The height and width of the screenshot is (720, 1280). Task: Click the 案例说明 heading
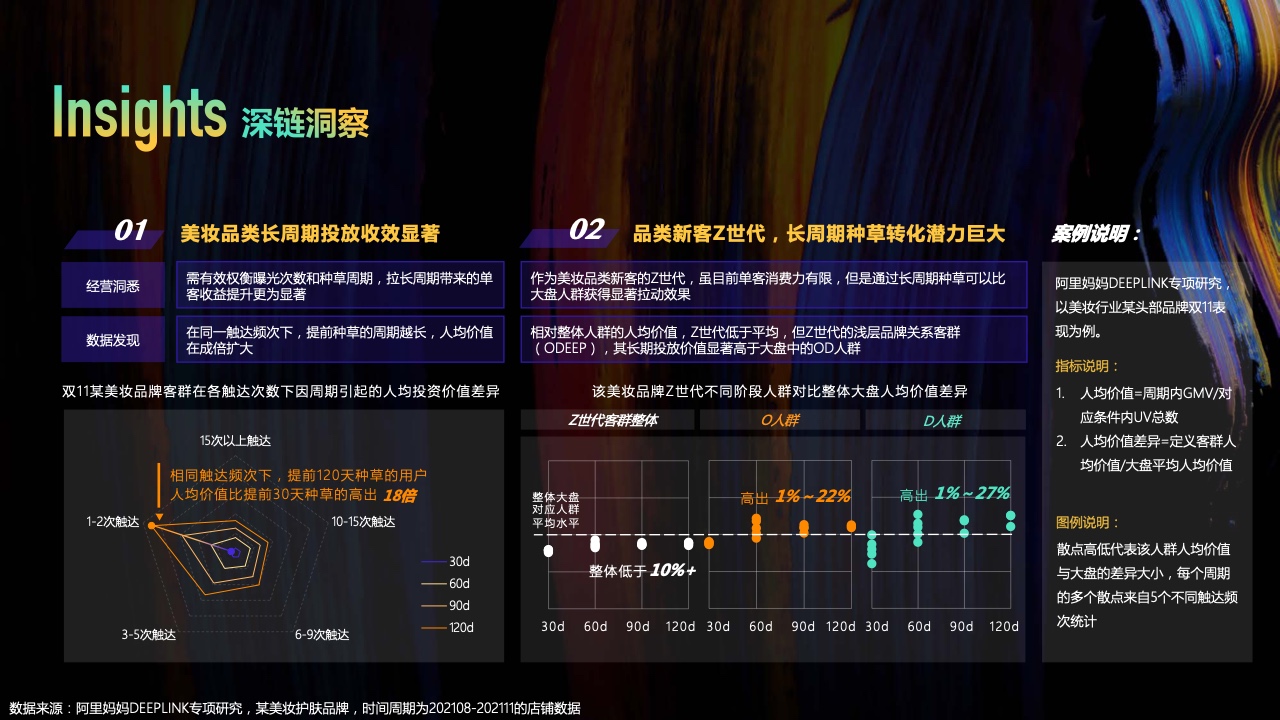[1096, 234]
